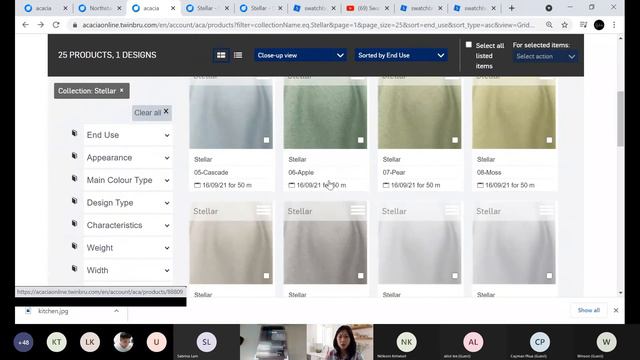
Task: Click the tag icon beside Design Type
Action: click(74, 201)
